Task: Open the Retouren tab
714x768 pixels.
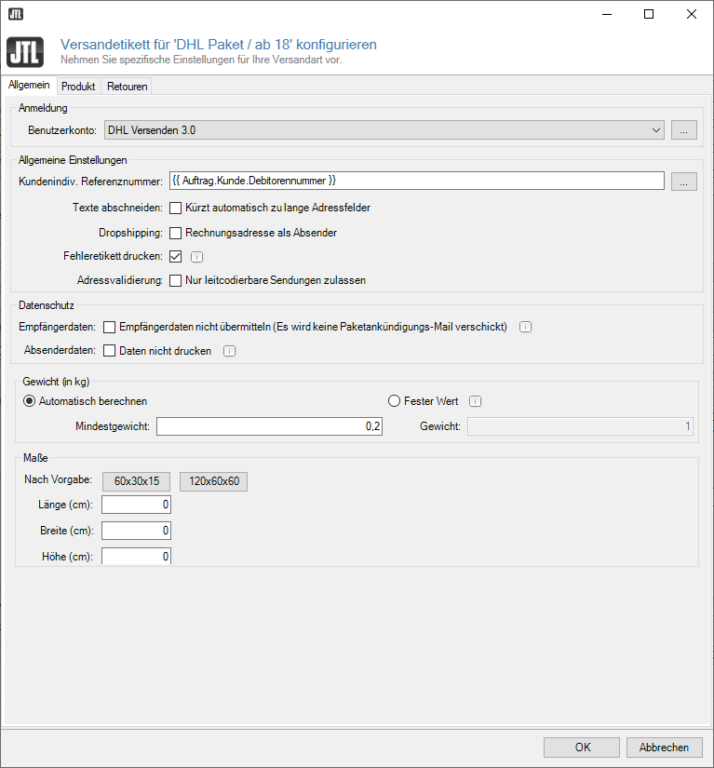Action: pyautogui.click(x=127, y=87)
